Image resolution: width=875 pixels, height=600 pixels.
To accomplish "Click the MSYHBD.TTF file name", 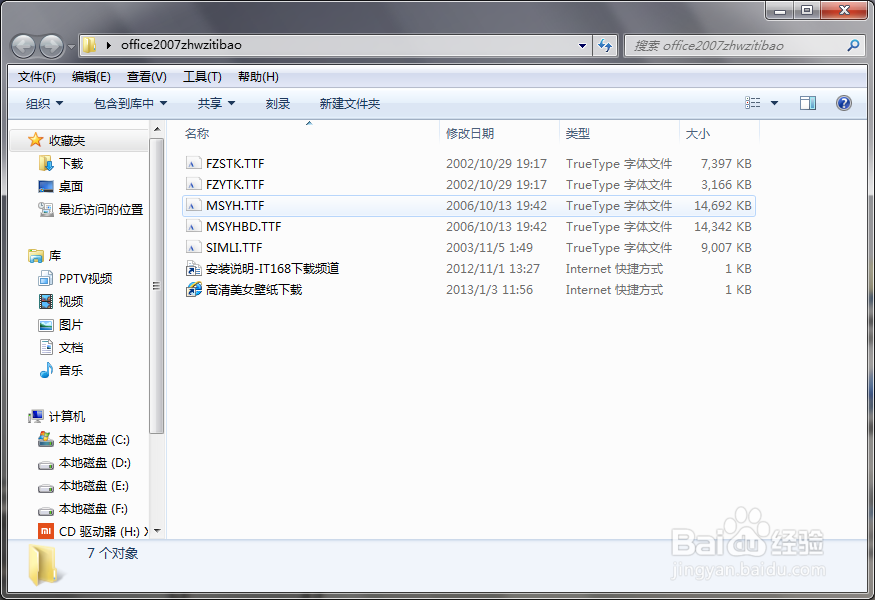I will click(x=243, y=227).
